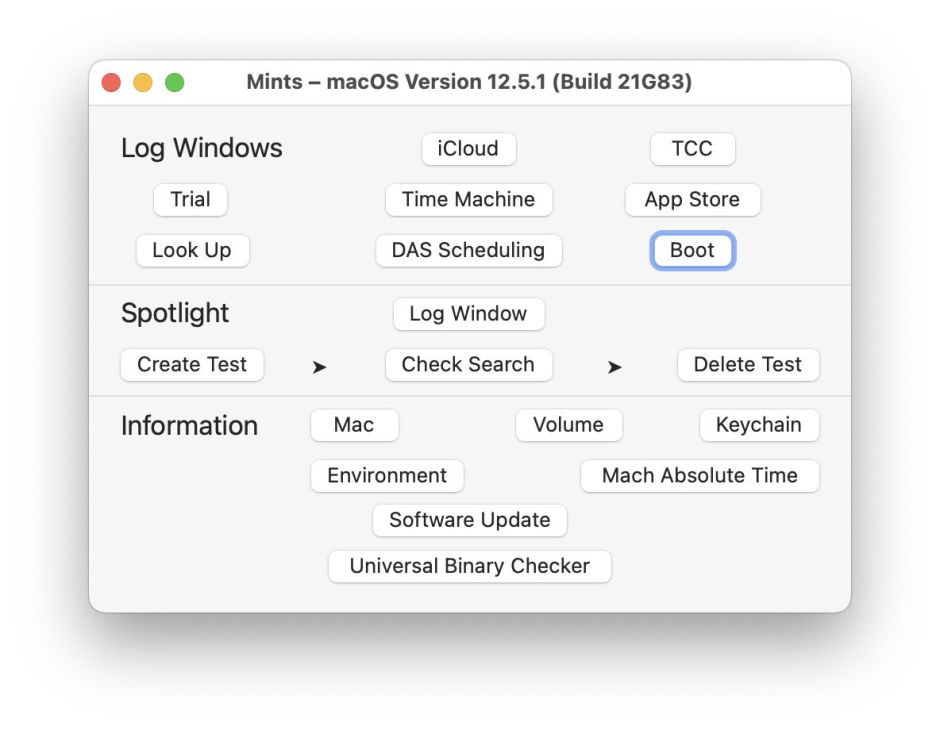Launch the Time Machine log
The height and width of the screenshot is (730, 940).
tap(468, 199)
